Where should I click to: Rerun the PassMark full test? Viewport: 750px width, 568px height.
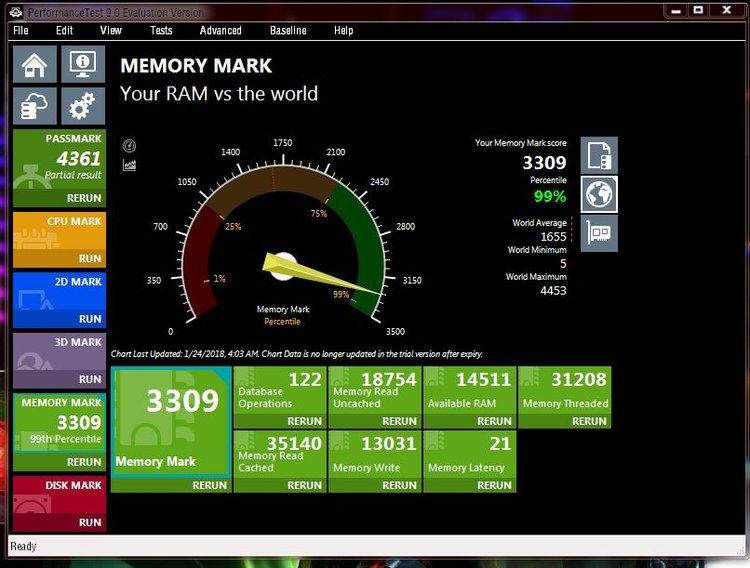point(84,198)
